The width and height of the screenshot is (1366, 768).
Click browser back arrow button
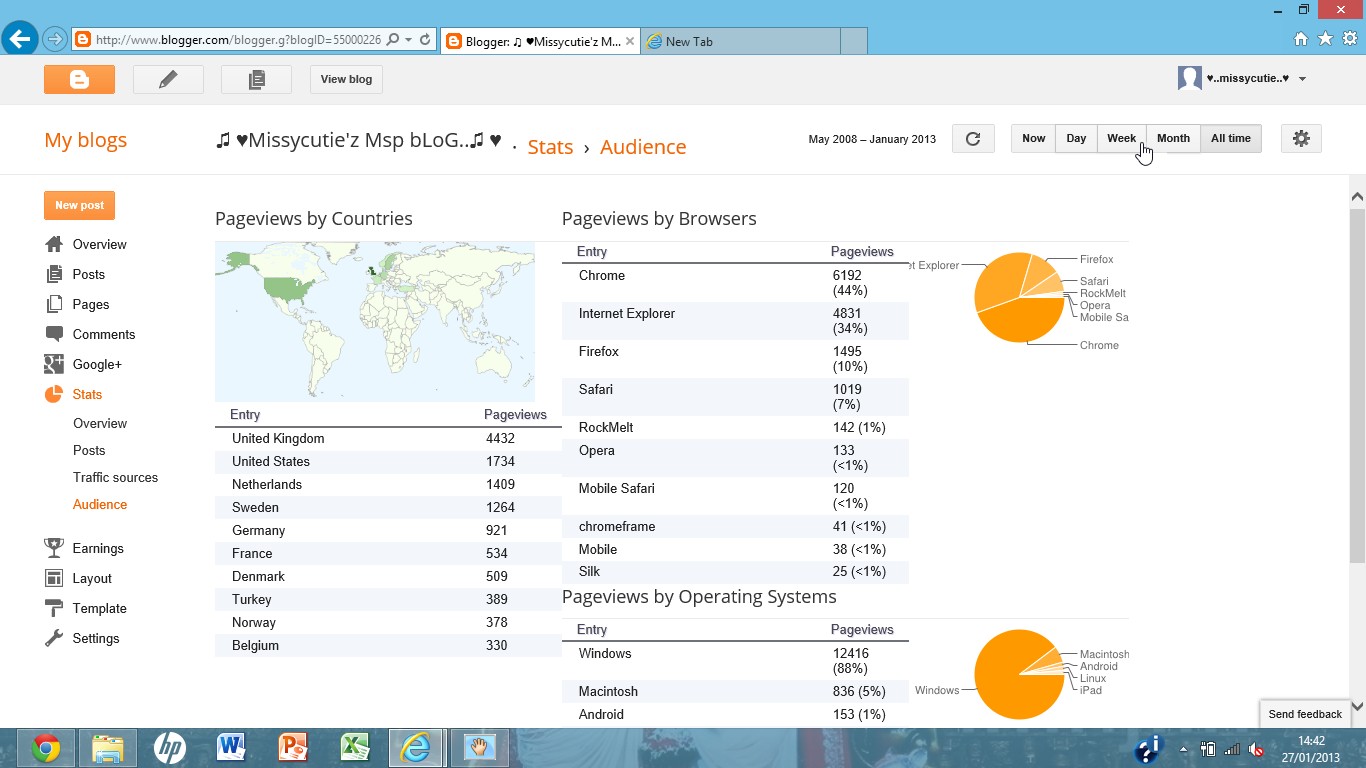(20, 40)
